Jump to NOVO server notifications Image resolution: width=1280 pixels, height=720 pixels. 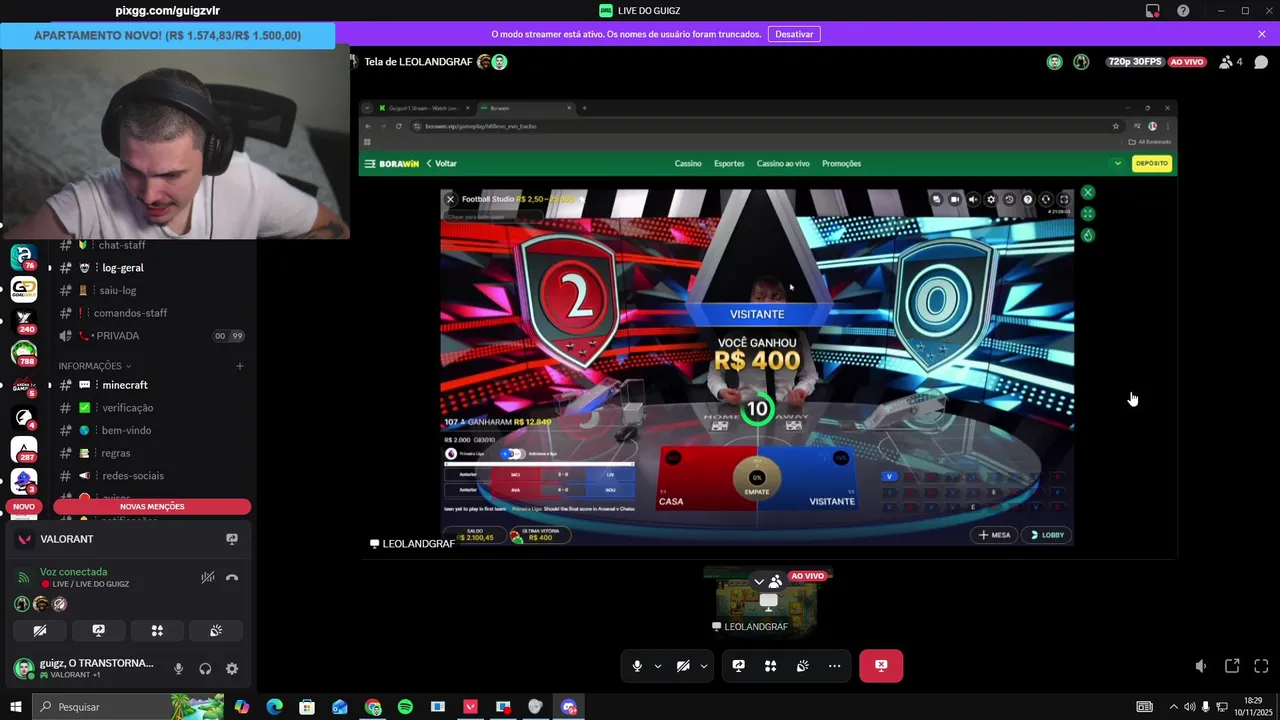coord(24,507)
